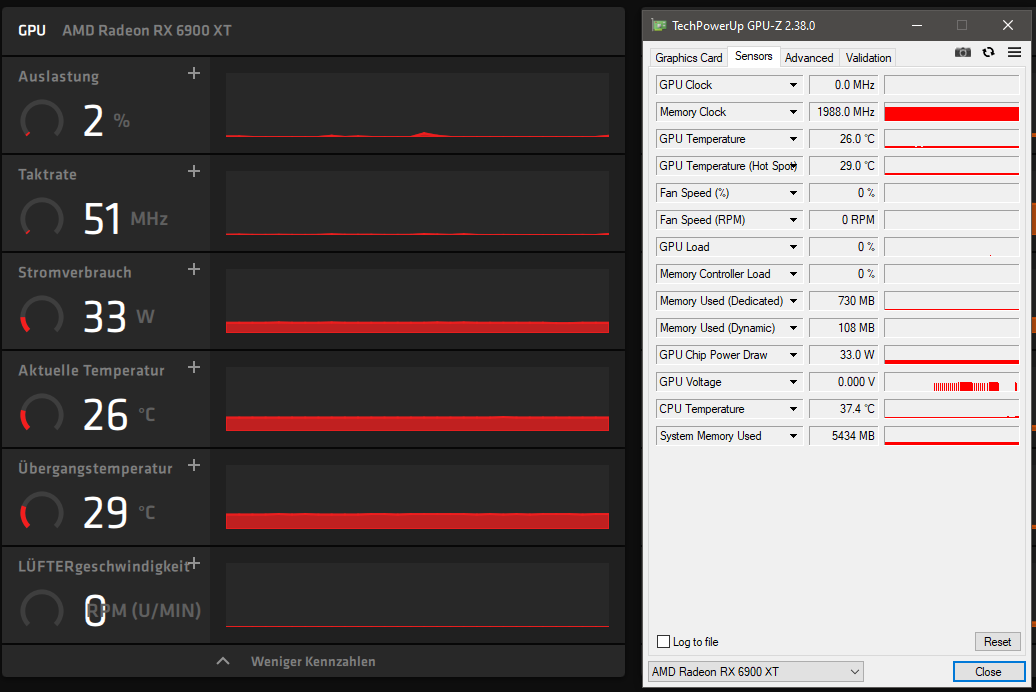The height and width of the screenshot is (692, 1036).
Task: Open the GPU Load sensor dropdown
Action: 793,247
